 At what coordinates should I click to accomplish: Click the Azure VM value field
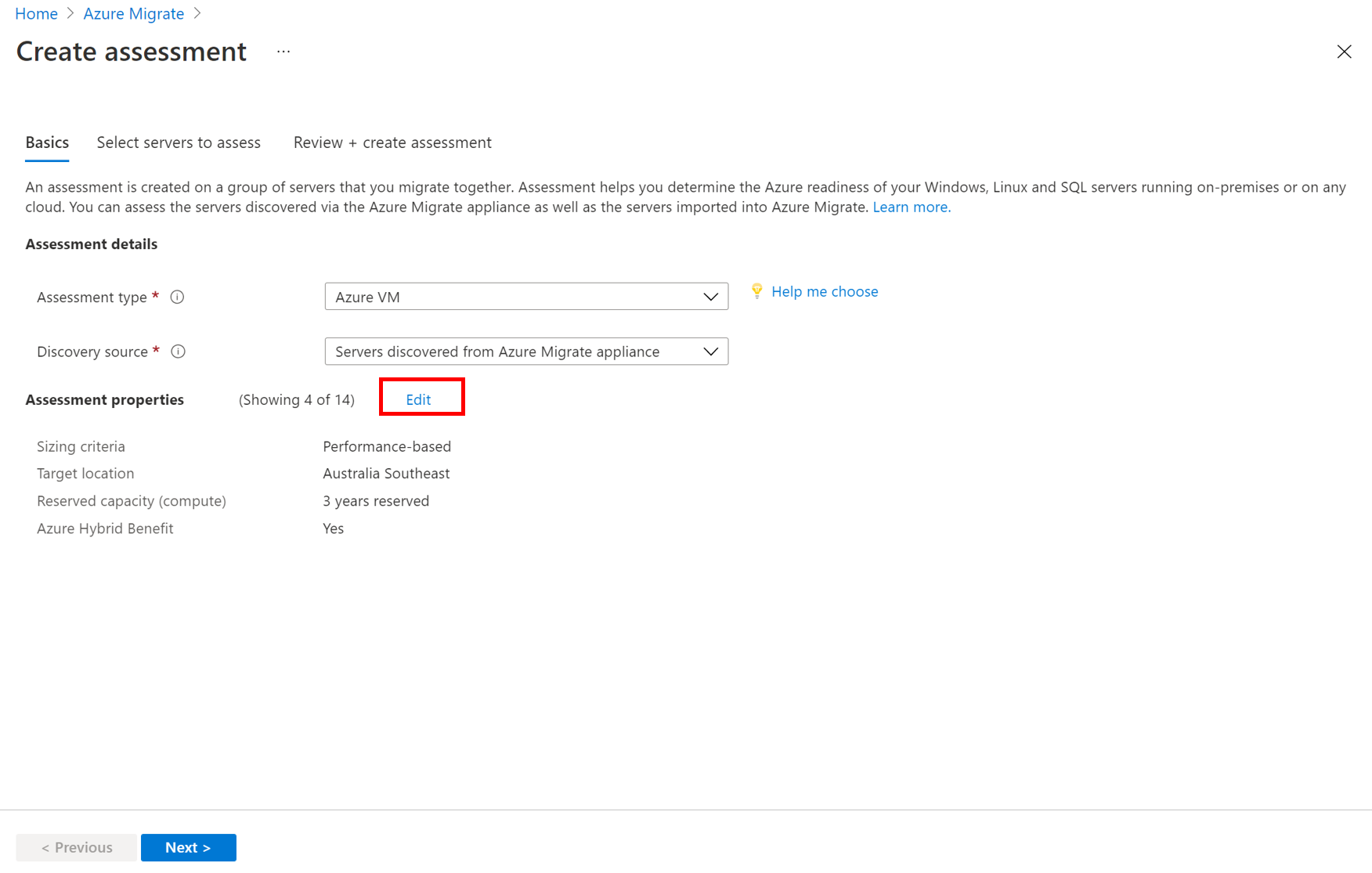click(x=470, y=296)
